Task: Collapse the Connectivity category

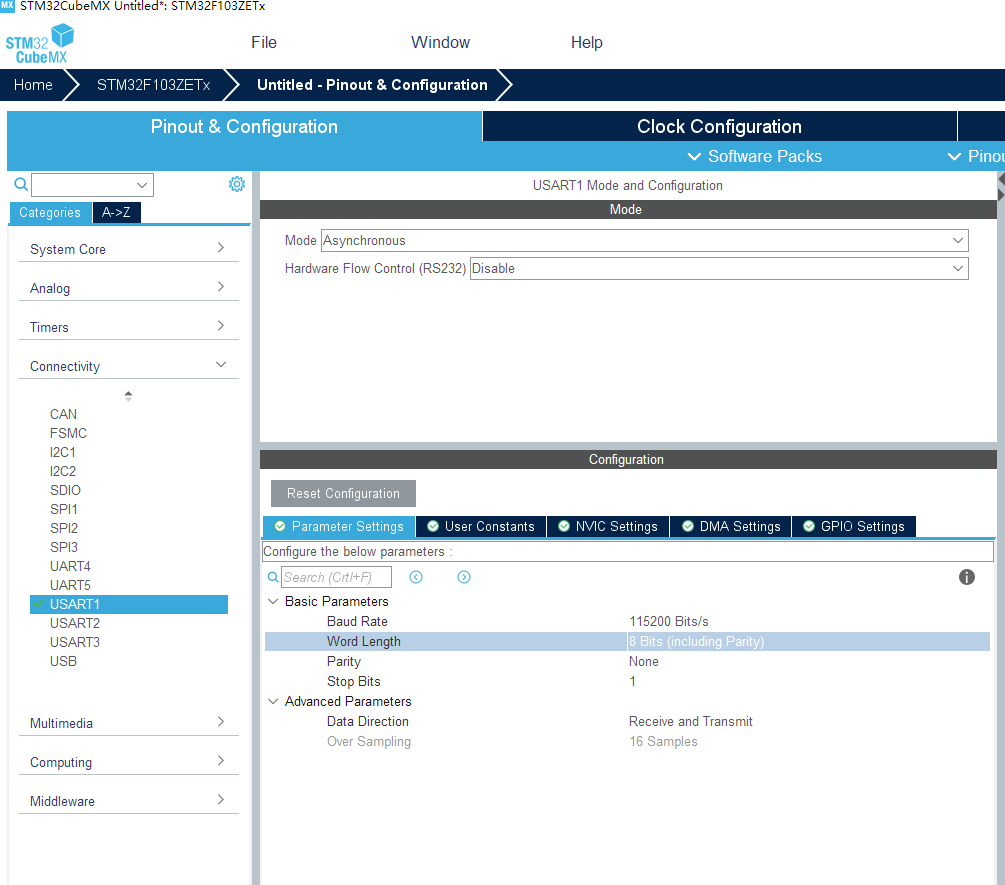Action: tap(128, 367)
